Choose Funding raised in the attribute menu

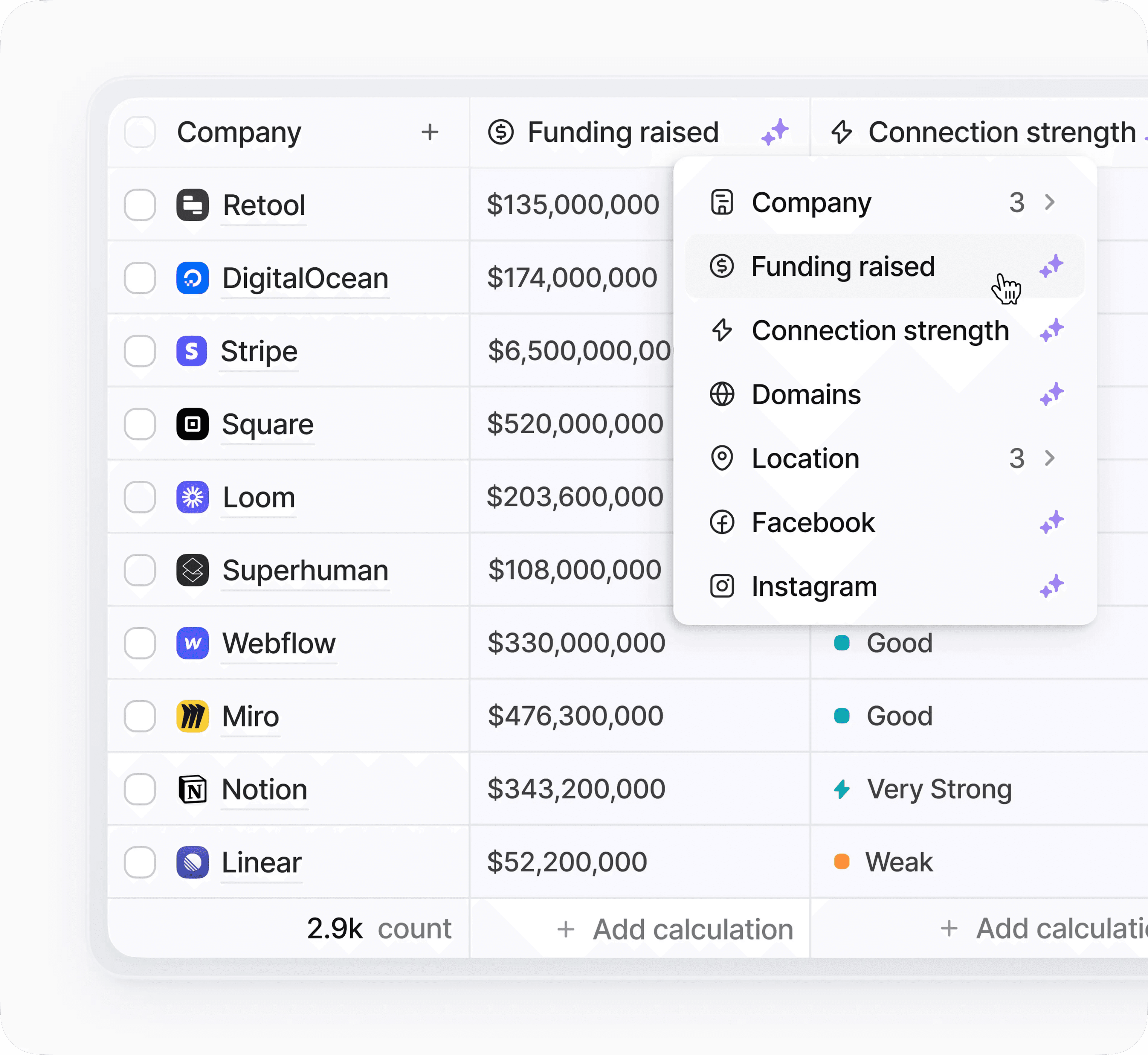(x=842, y=267)
